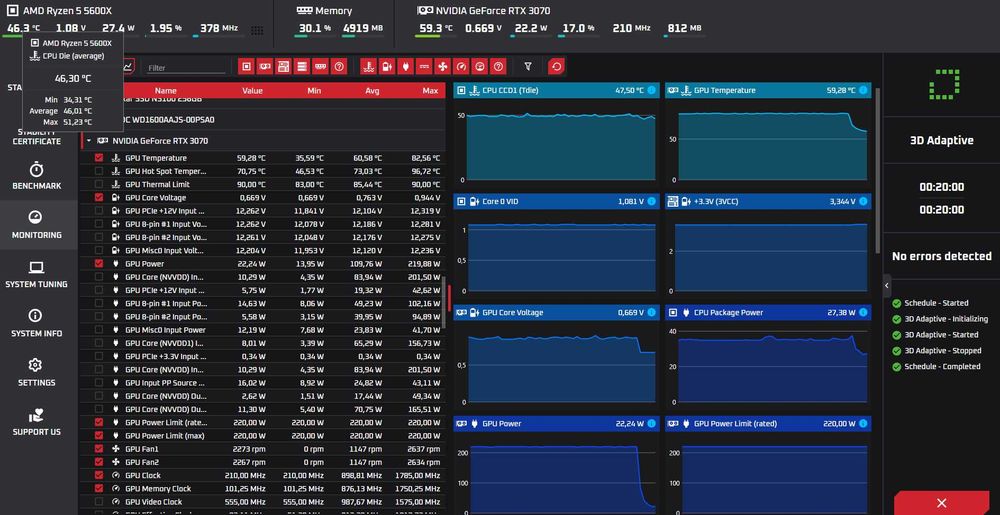Click info icon on GPU Power Limit (rated) graph
Image resolution: width=1000 pixels, height=515 pixels.
[863, 423]
